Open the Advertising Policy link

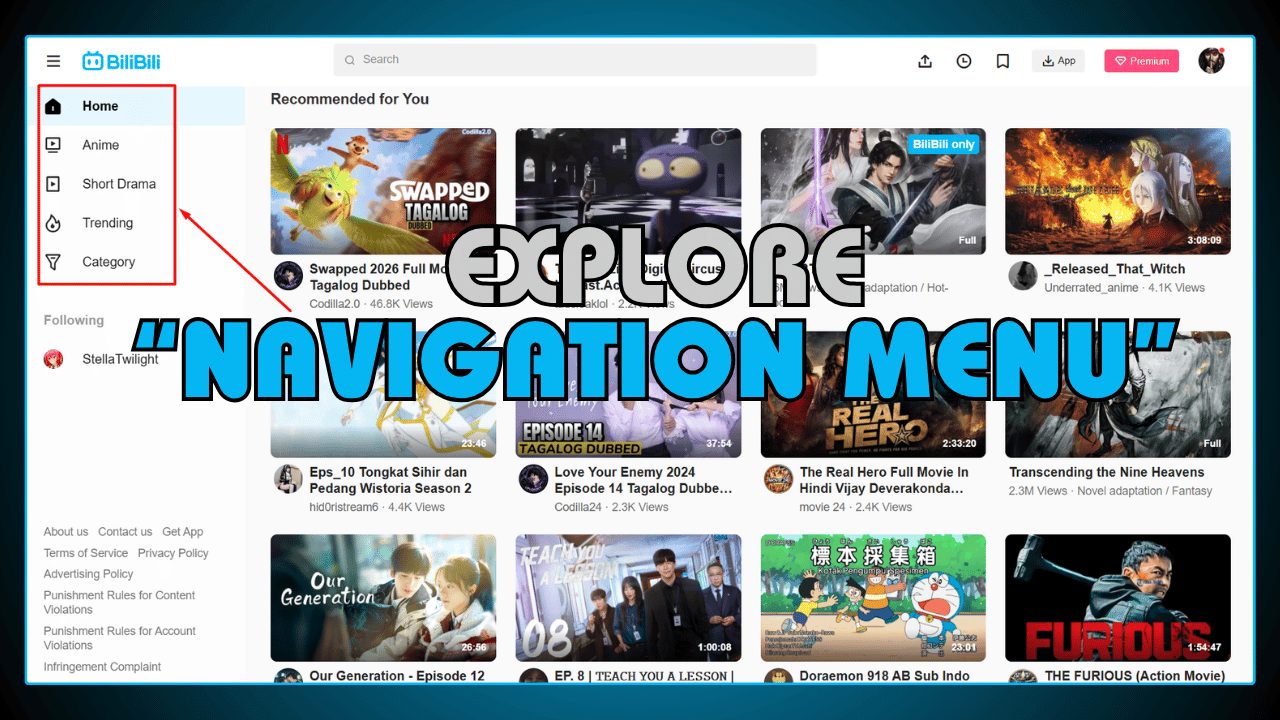click(88, 574)
